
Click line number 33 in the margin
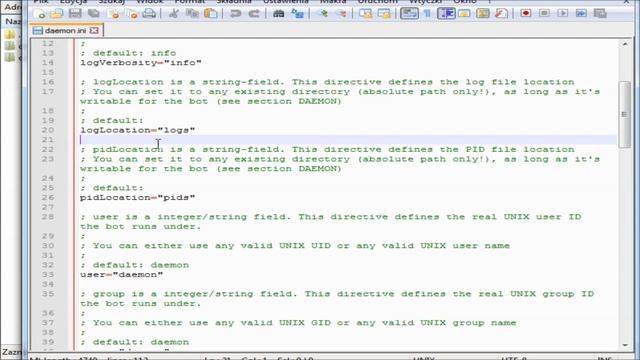tap(48, 275)
